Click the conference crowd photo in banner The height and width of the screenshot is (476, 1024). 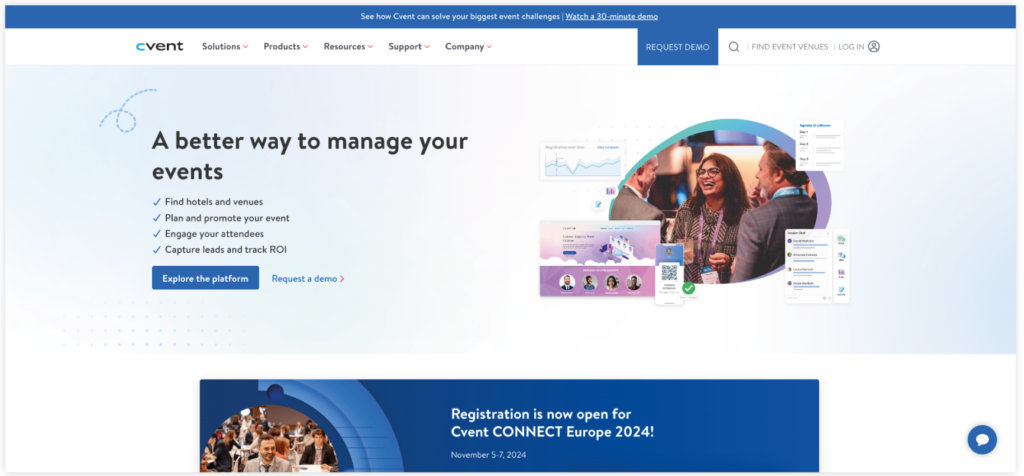tap(268, 439)
